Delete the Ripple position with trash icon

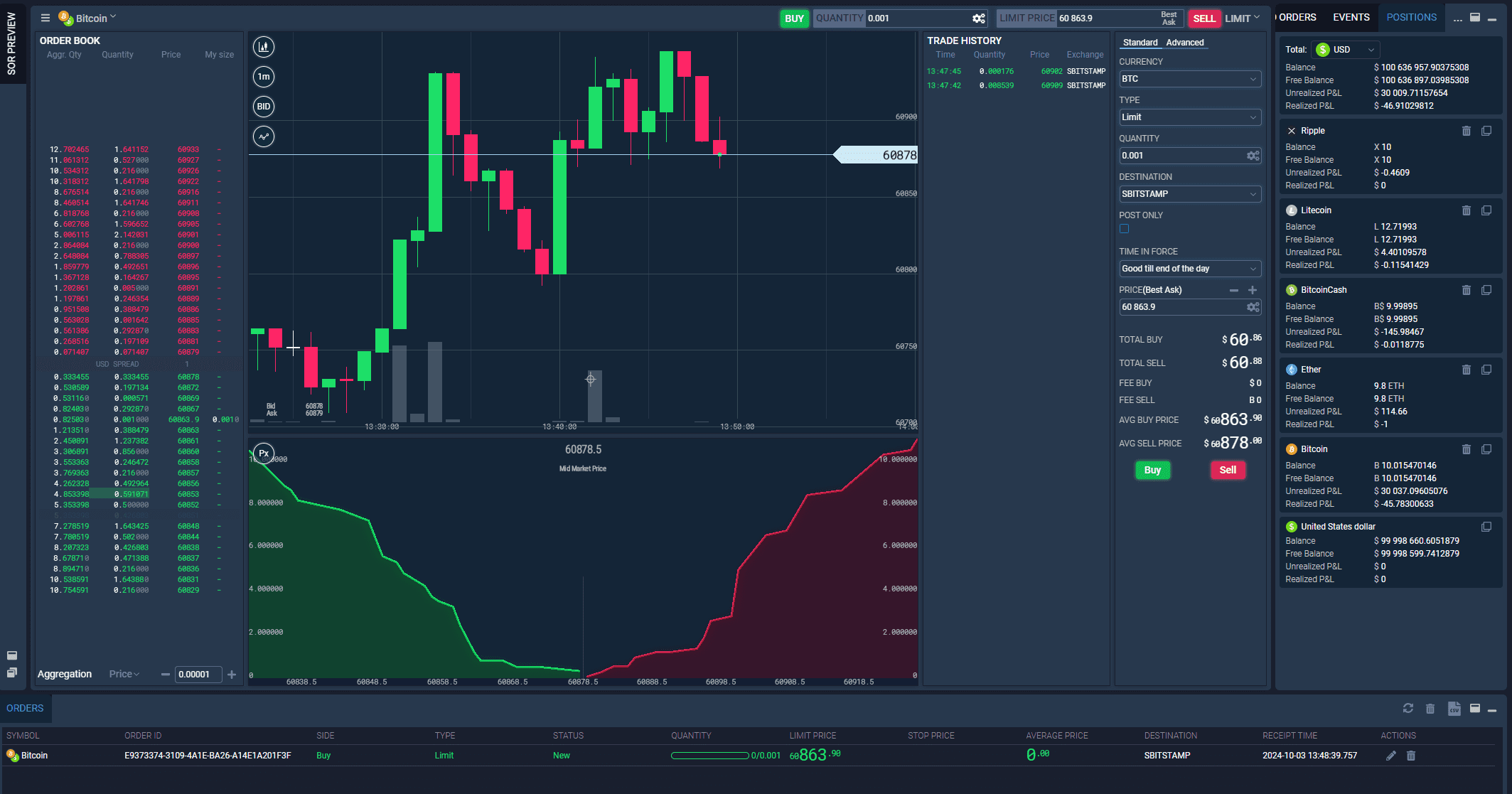click(x=1467, y=131)
